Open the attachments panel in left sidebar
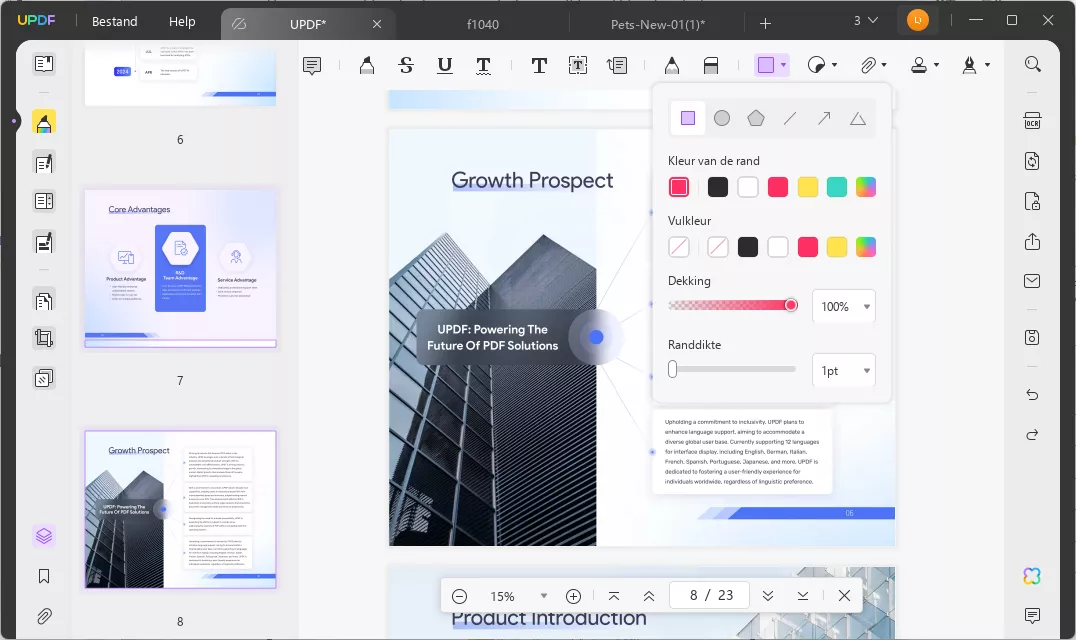Image resolution: width=1076 pixels, height=640 pixels. 44,616
